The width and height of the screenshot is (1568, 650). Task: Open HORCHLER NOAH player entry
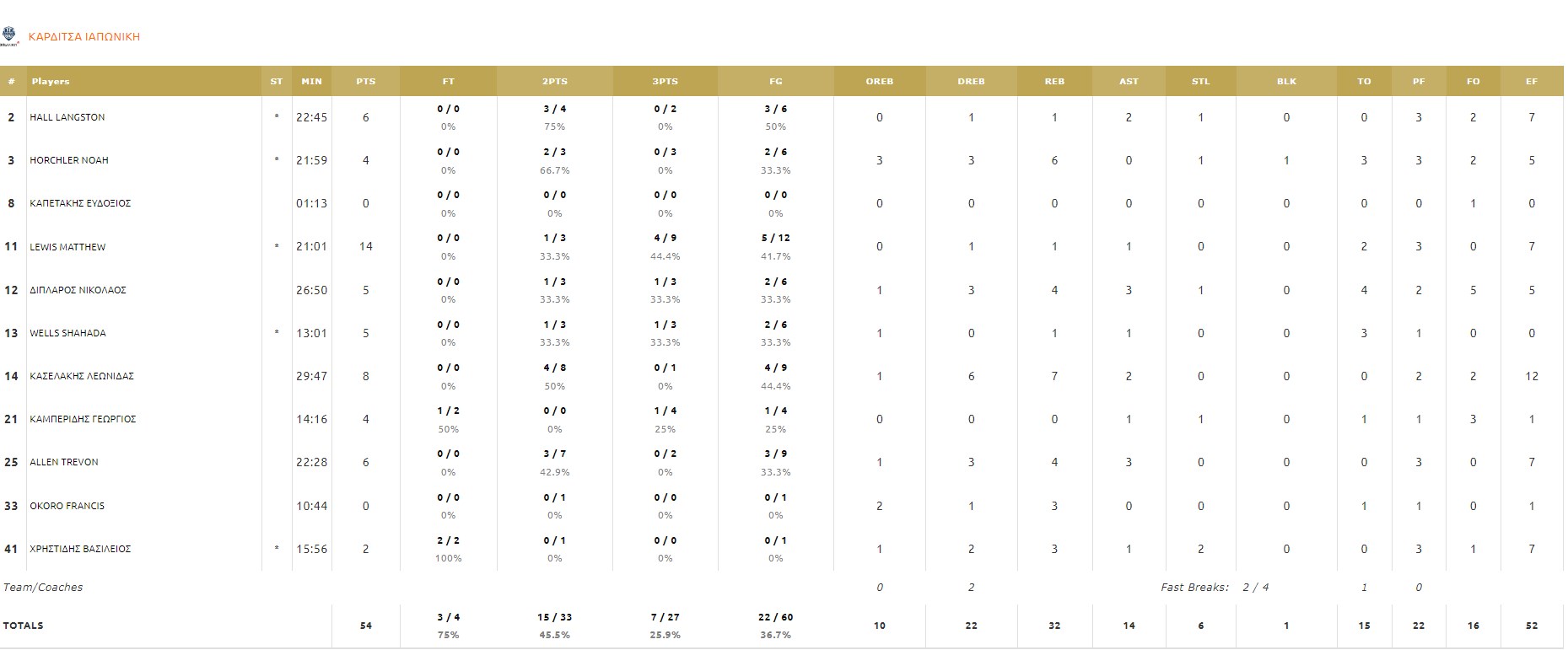pyautogui.click(x=69, y=161)
